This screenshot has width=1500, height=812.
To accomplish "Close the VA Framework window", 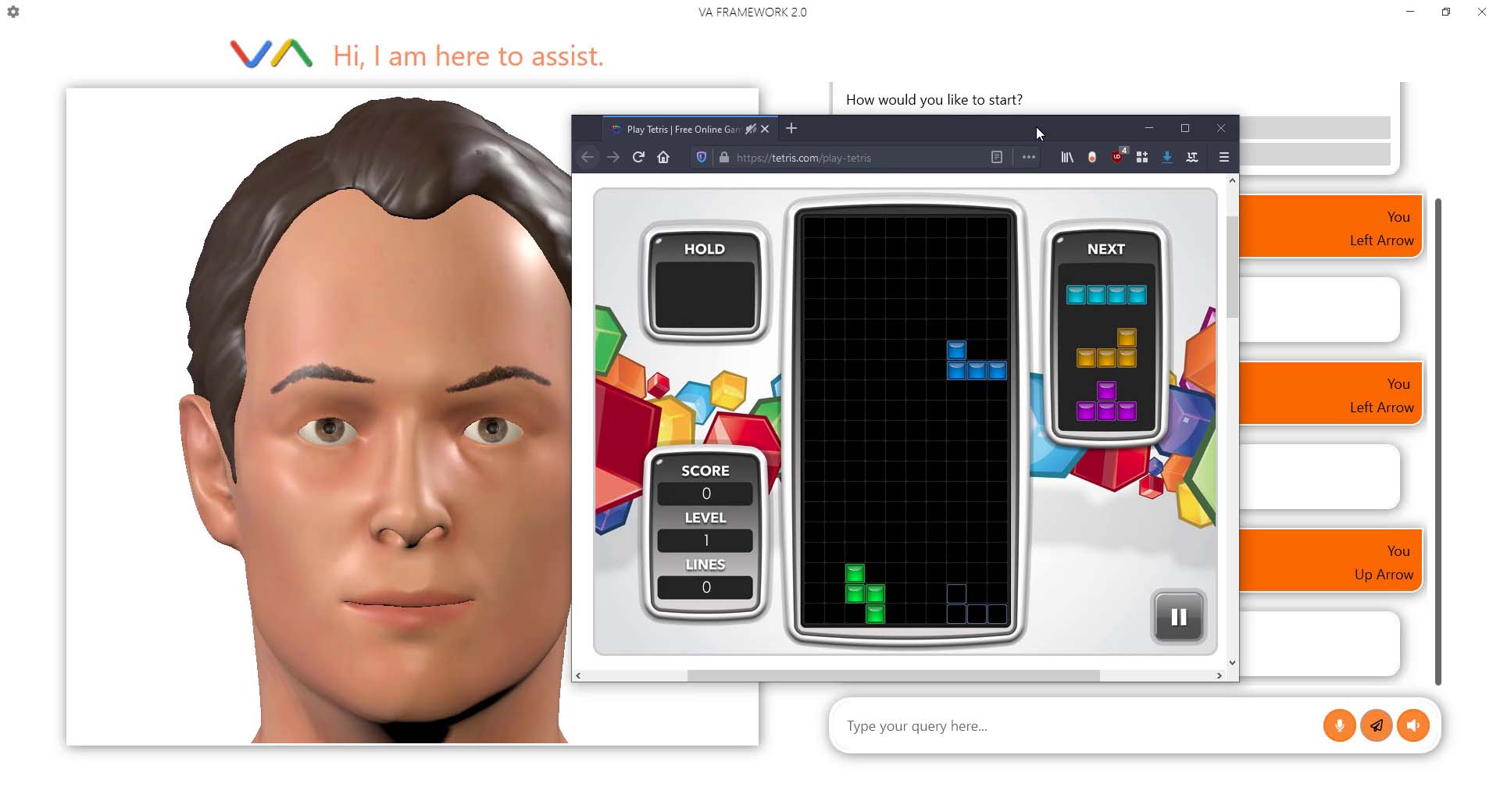I will point(1482,12).
